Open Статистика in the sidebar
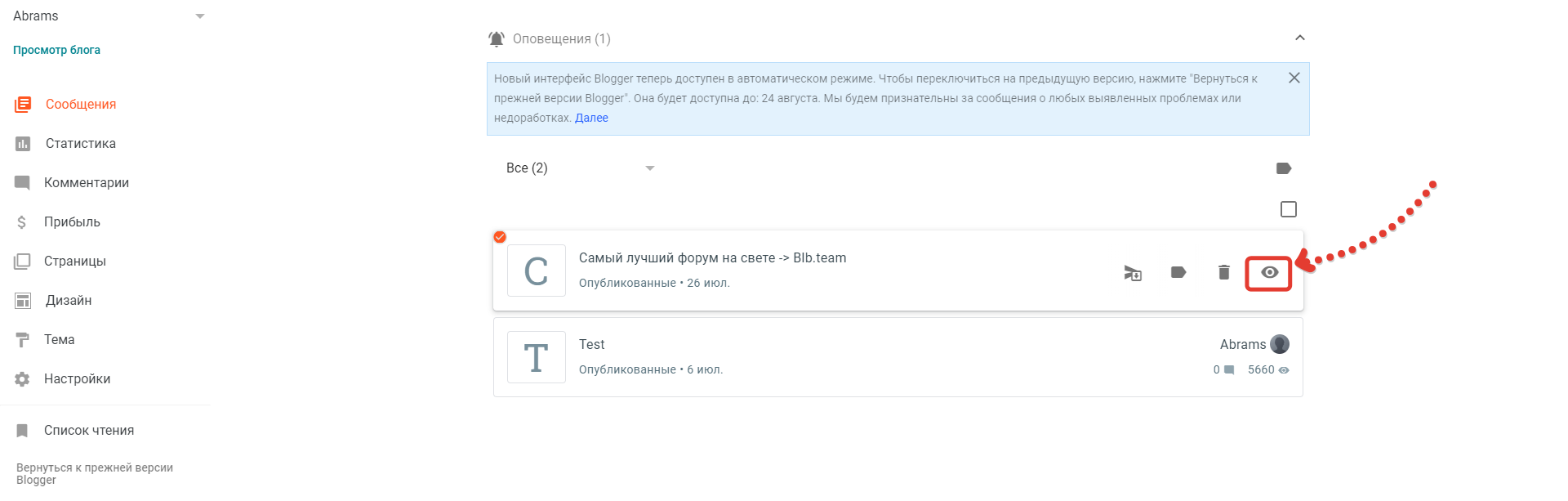 [80, 144]
